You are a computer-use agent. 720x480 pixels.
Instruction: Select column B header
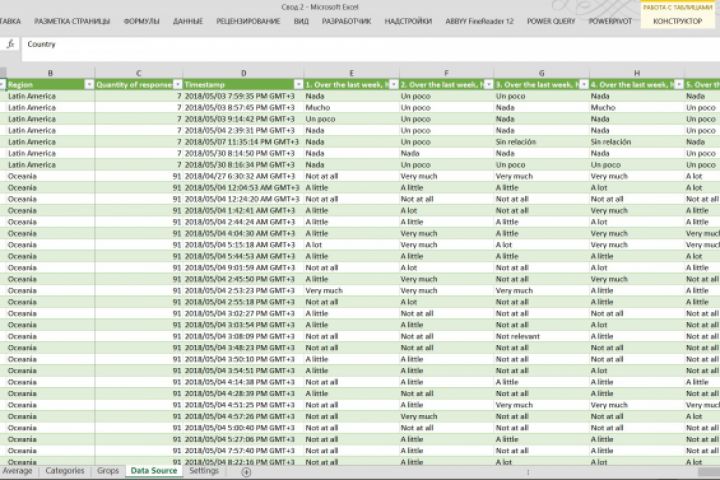50,73
